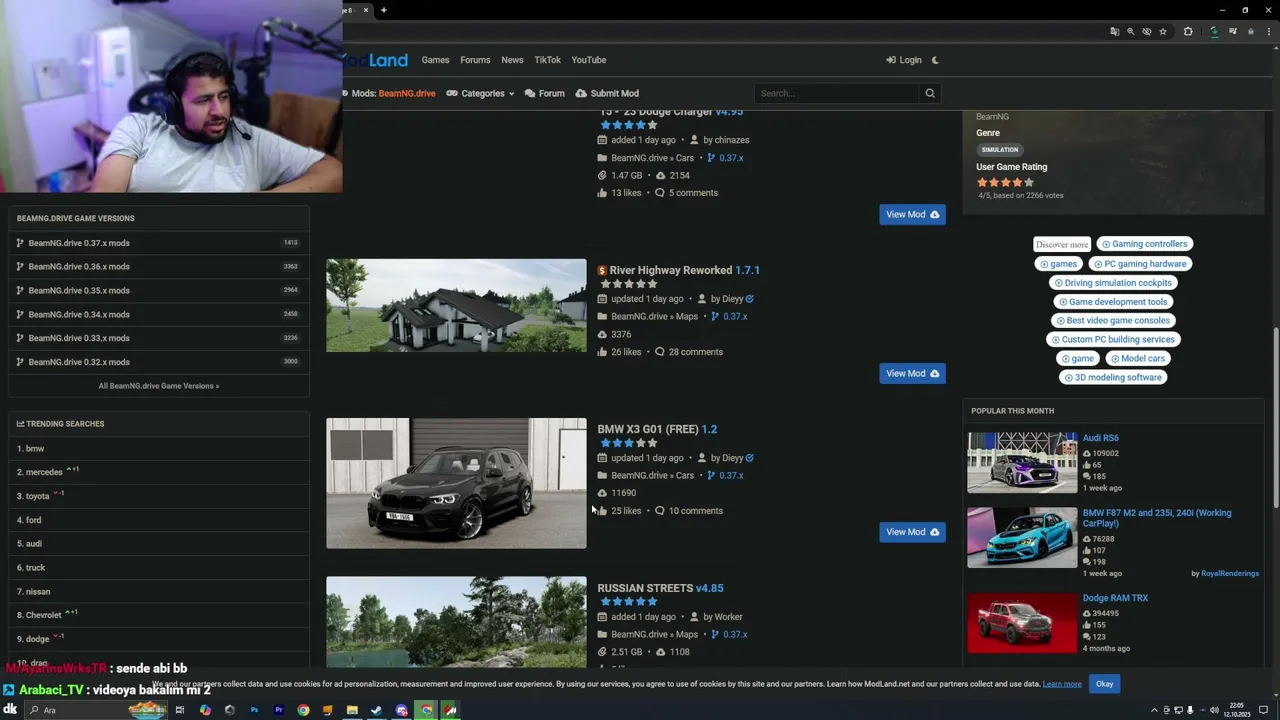The width and height of the screenshot is (1280, 720).
Task: Open the Forums menu item
Action: coord(475,60)
